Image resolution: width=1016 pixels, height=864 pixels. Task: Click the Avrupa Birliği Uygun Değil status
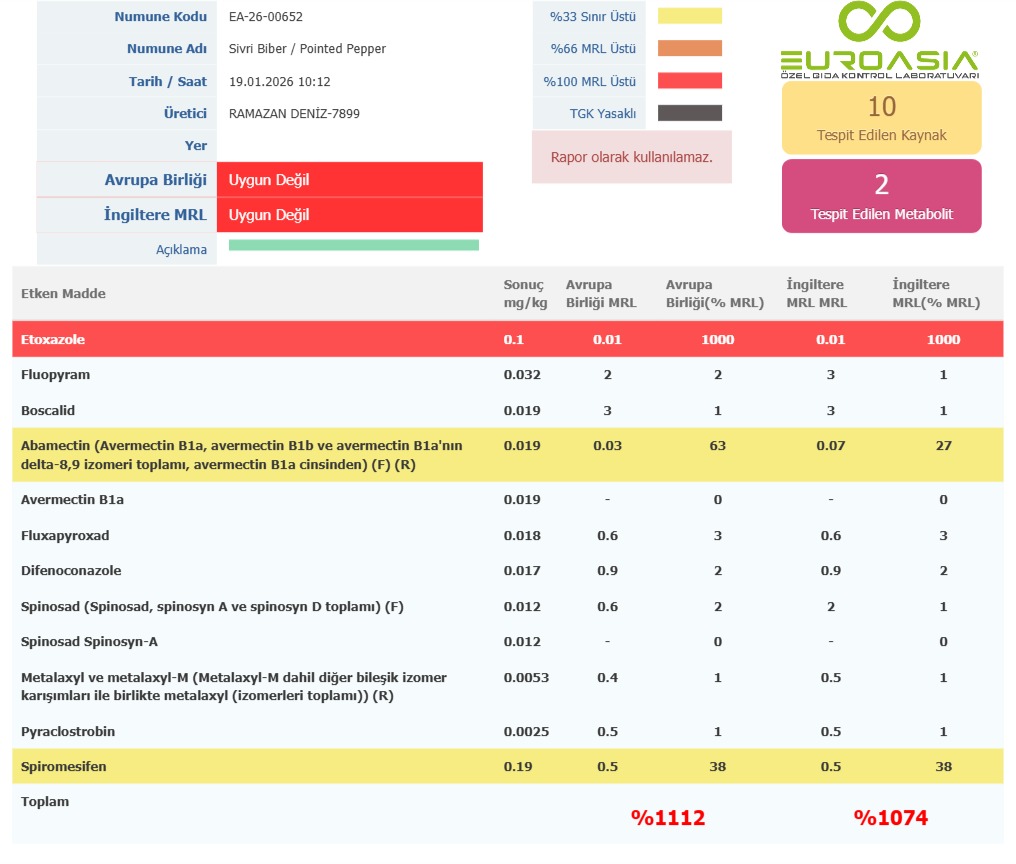(349, 180)
